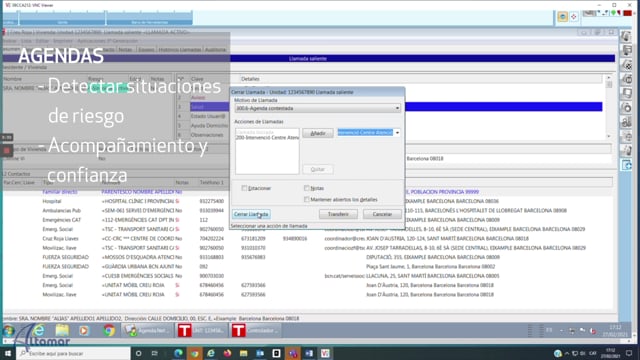This screenshot has height=360, width=640.
Task: Click the Escribe aquí para buscar box
Action: tap(73, 353)
